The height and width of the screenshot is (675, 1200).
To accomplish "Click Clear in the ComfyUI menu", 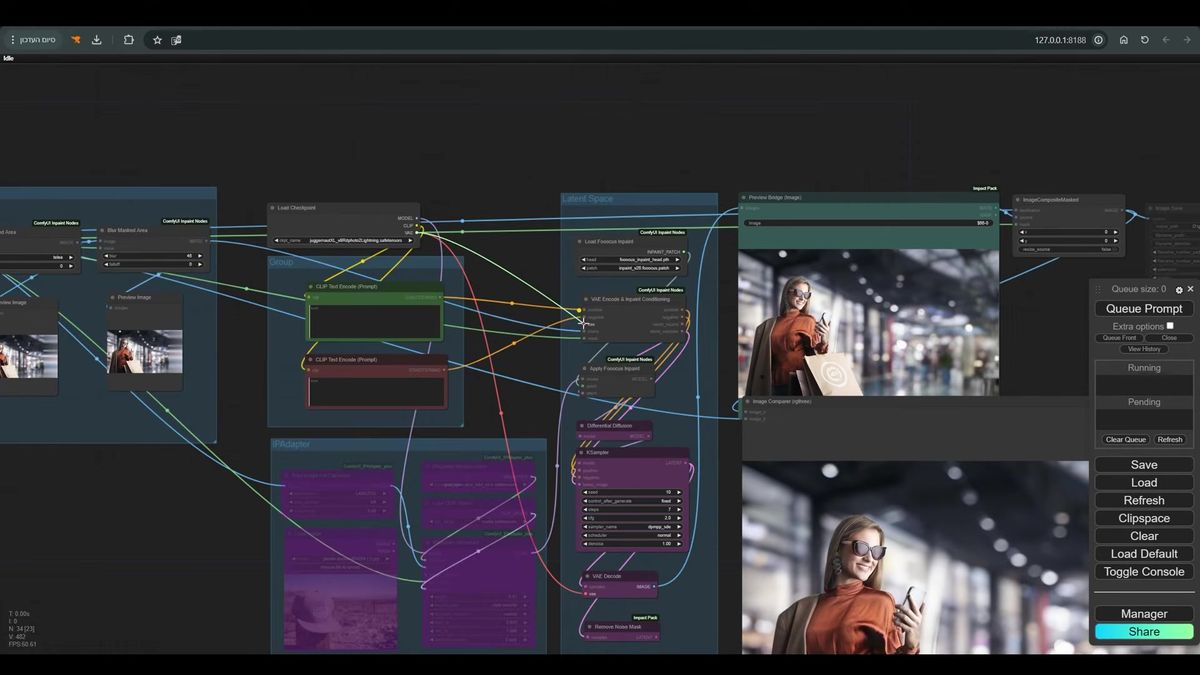I will (x=1144, y=536).
